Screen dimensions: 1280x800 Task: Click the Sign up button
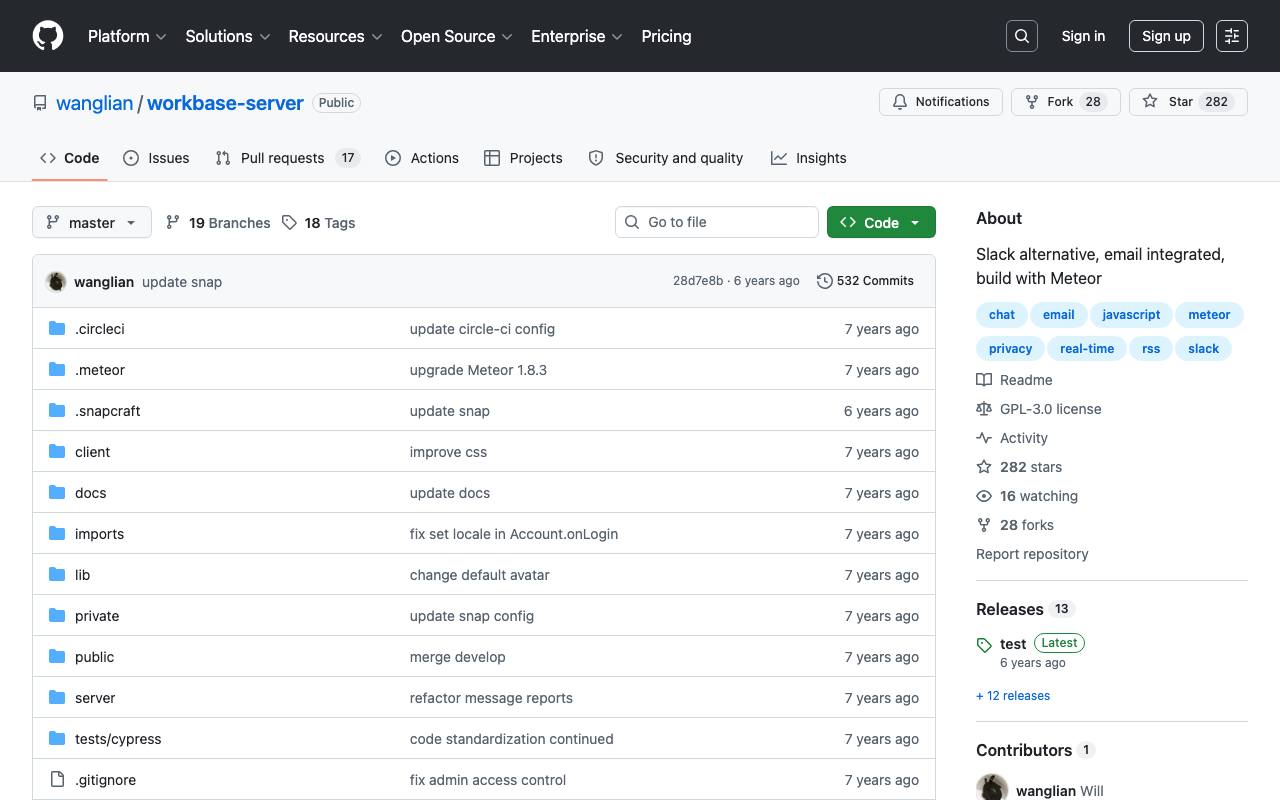point(1166,36)
